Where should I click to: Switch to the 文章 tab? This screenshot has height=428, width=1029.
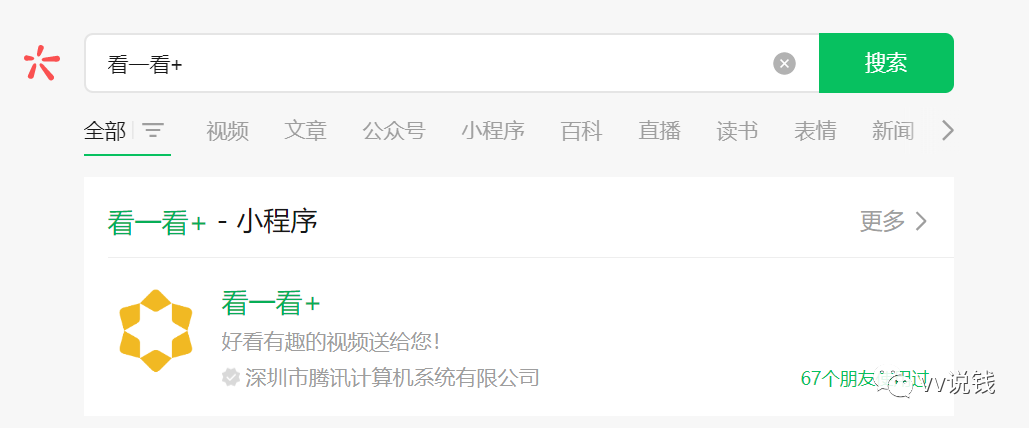point(305,131)
